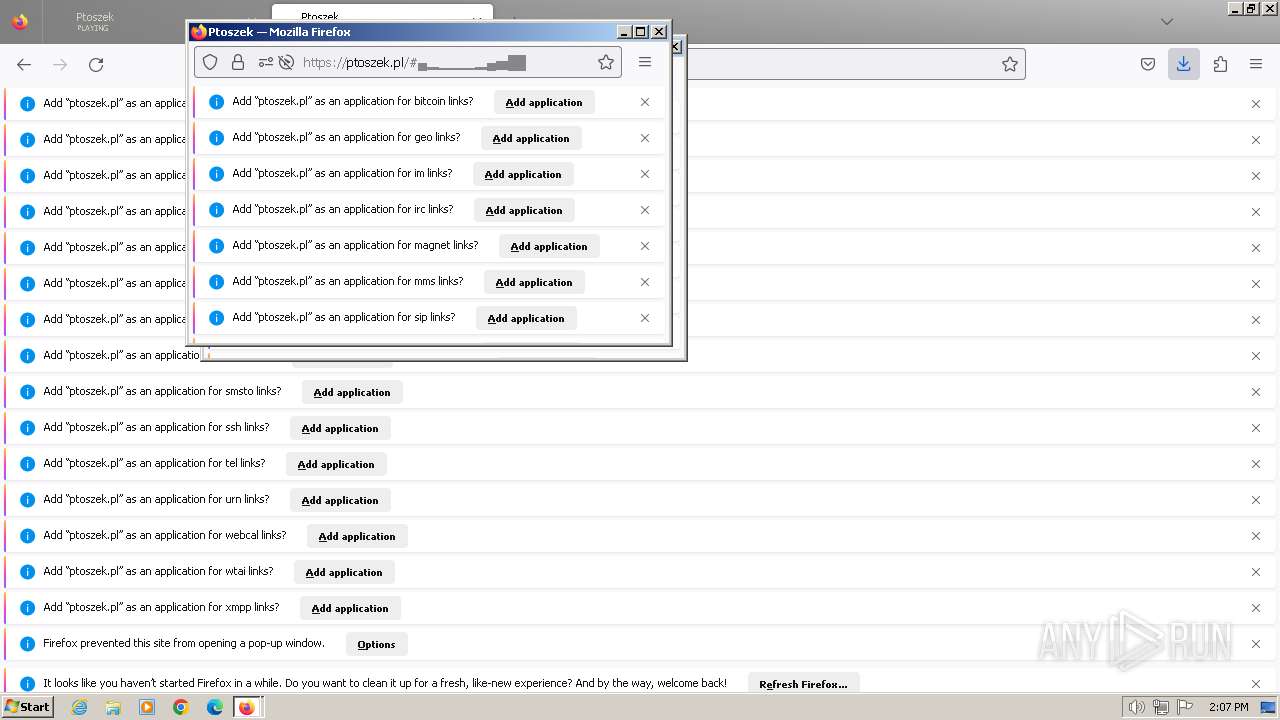Reload page in main Firefox window

pos(96,64)
